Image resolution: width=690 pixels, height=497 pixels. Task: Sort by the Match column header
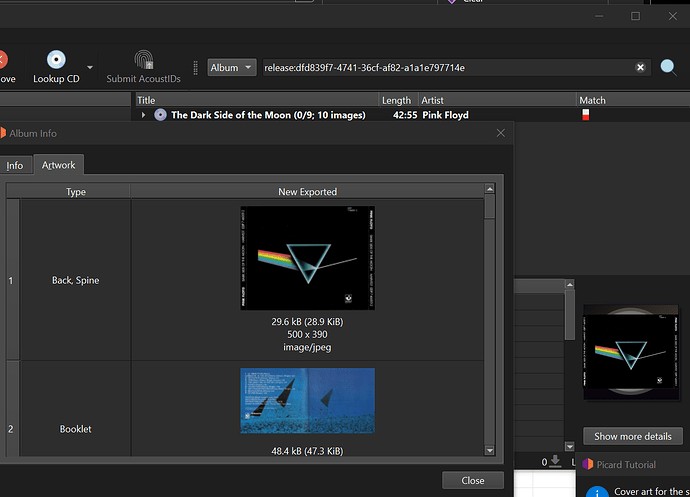pyautogui.click(x=633, y=100)
